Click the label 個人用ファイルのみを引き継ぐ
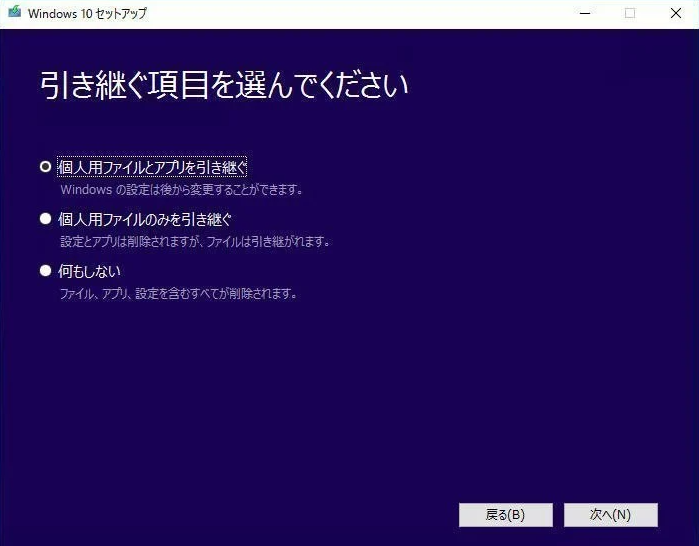The width and height of the screenshot is (699, 546). pyautogui.click(x=145, y=219)
